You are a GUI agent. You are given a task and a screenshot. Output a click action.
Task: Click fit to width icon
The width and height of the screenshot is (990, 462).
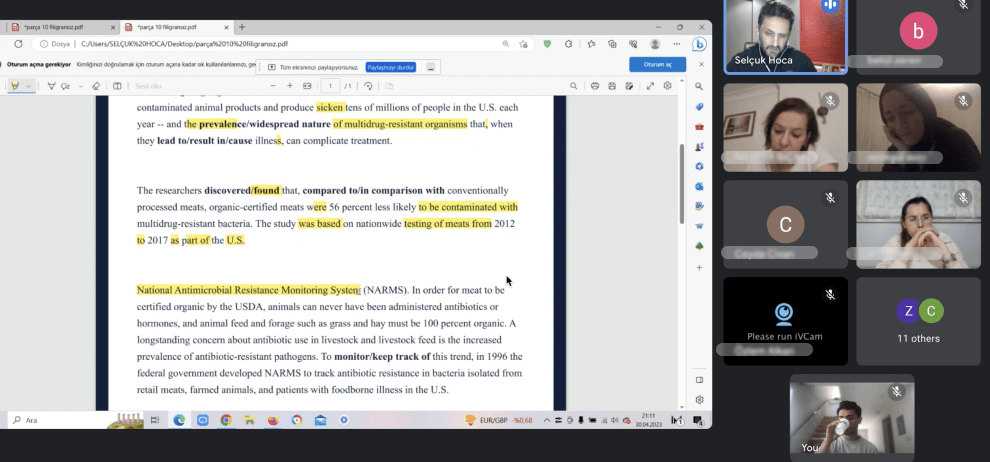point(307,86)
